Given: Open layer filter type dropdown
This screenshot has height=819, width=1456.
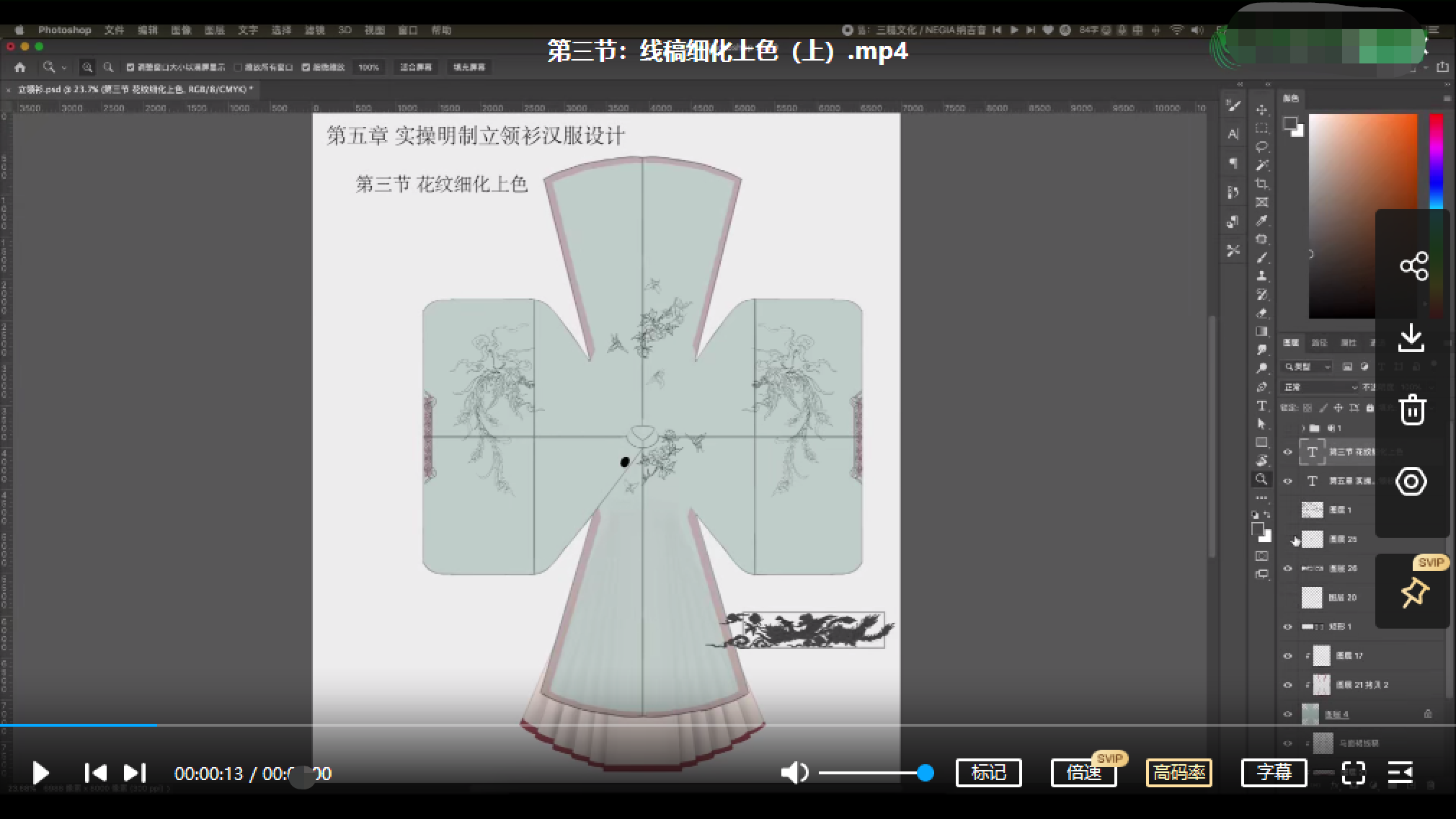Looking at the screenshot, I should coord(1308,367).
